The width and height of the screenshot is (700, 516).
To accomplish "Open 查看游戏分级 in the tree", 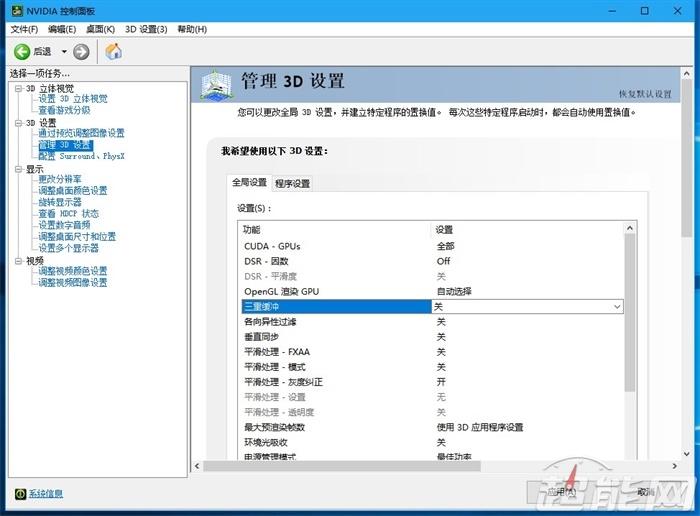I will [x=64, y=110].
